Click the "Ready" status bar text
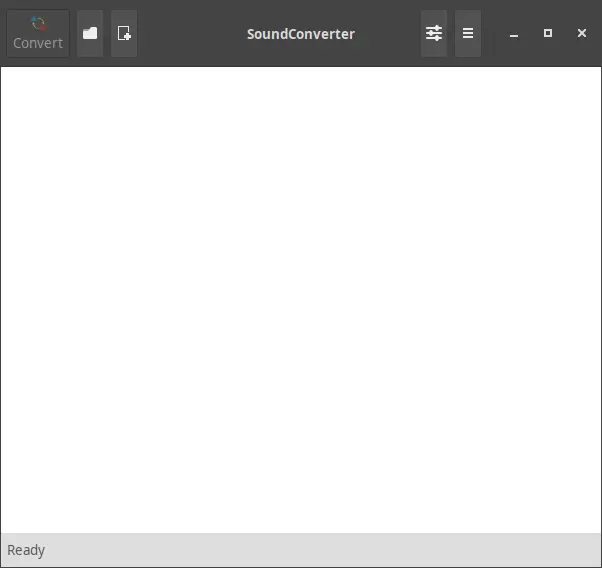602x568 pixels. point(26,550)
